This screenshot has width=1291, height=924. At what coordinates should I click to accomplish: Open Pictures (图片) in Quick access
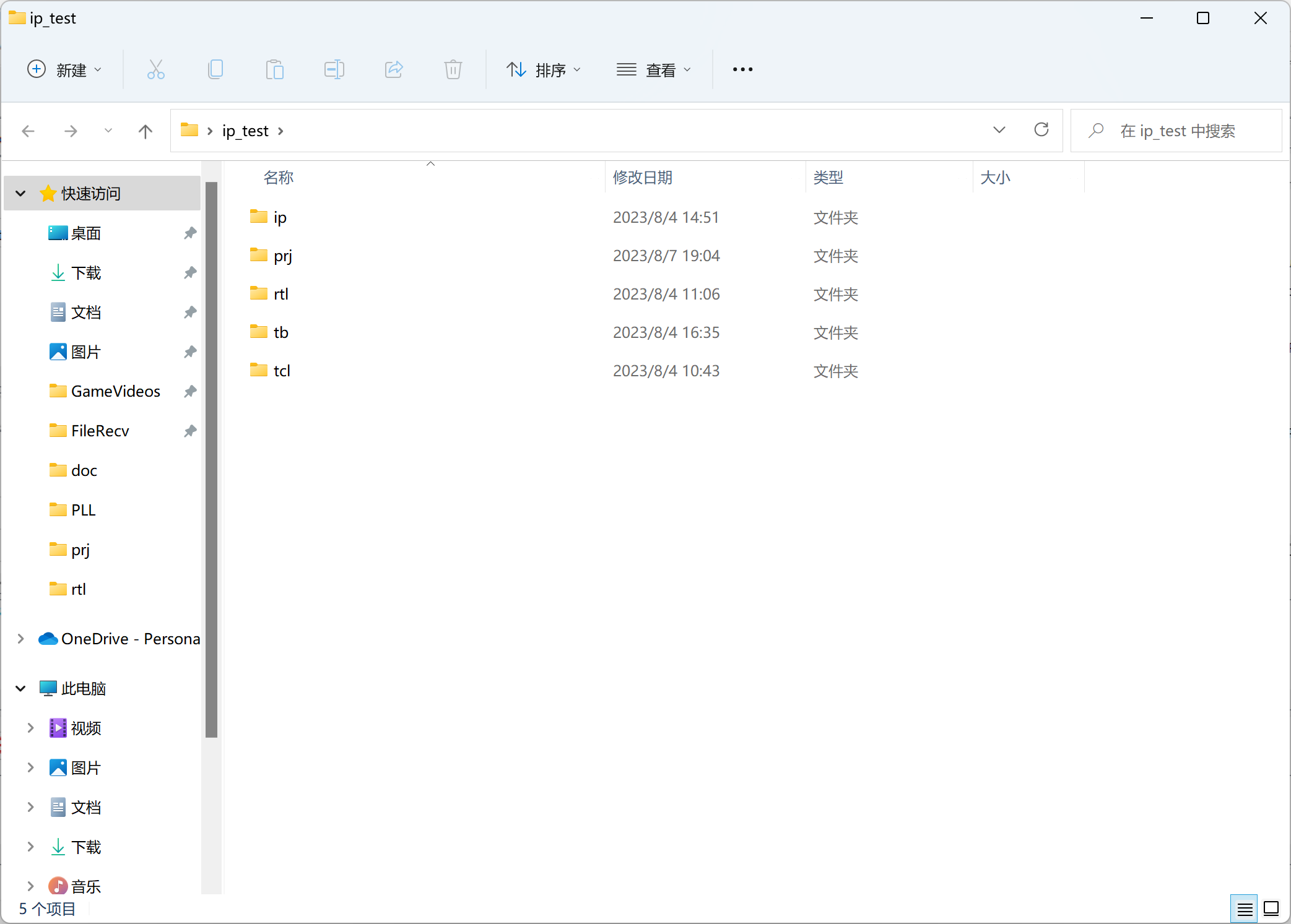click(85, 352)
